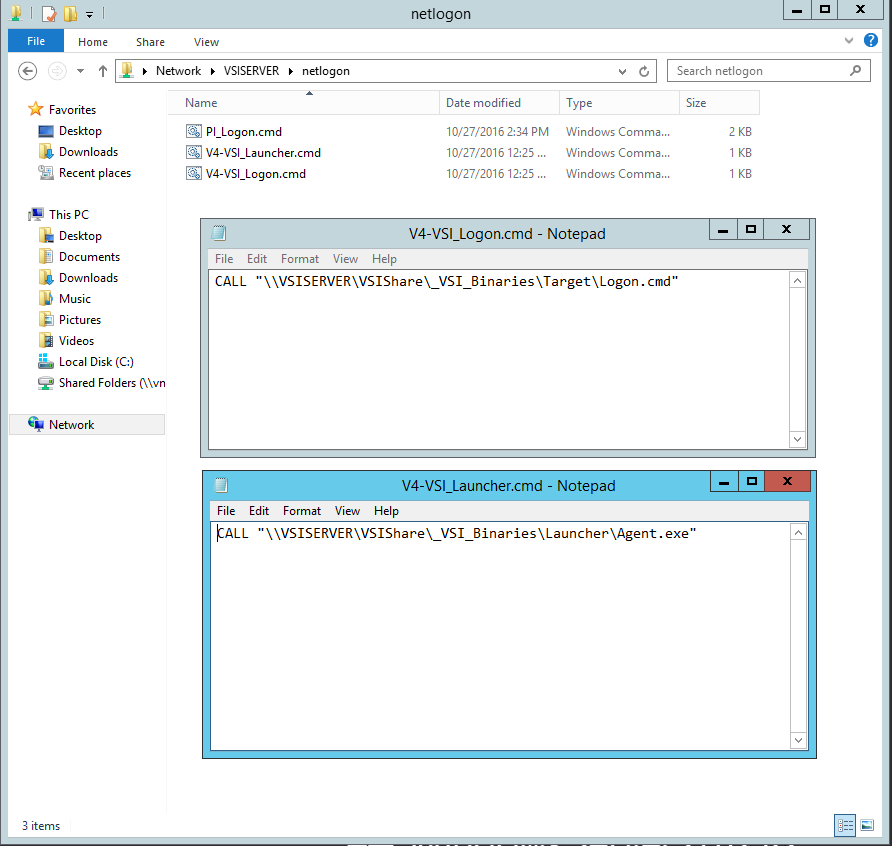Open Videos folder under This PC

pyautogui.click(x=76, y=341)
